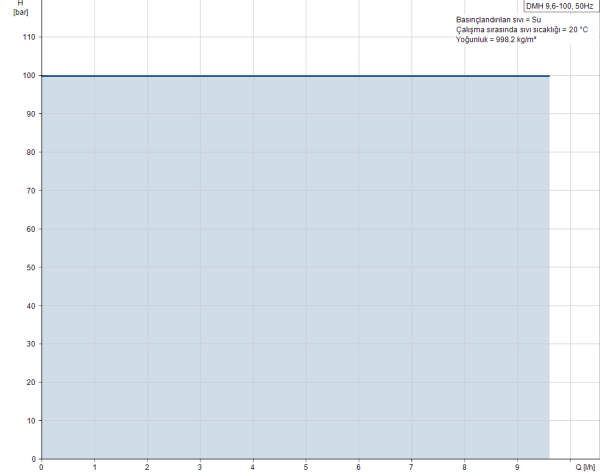
Task: Click the DMH 9,6-100, 50Hz legend label
Action: pos(559,6)
